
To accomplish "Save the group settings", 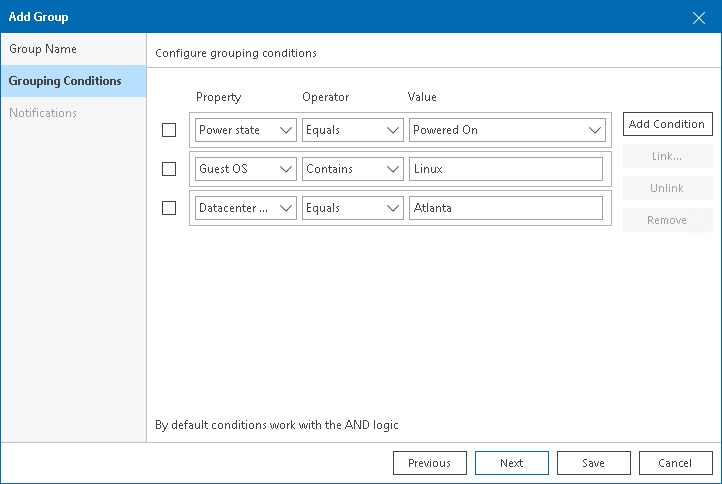I will 594,463.
